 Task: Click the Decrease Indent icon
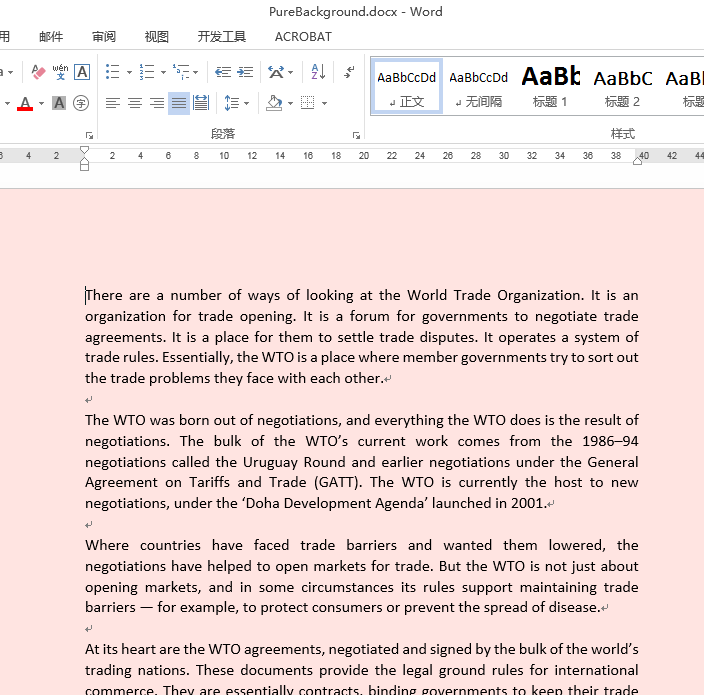click(x=223, y=72)
